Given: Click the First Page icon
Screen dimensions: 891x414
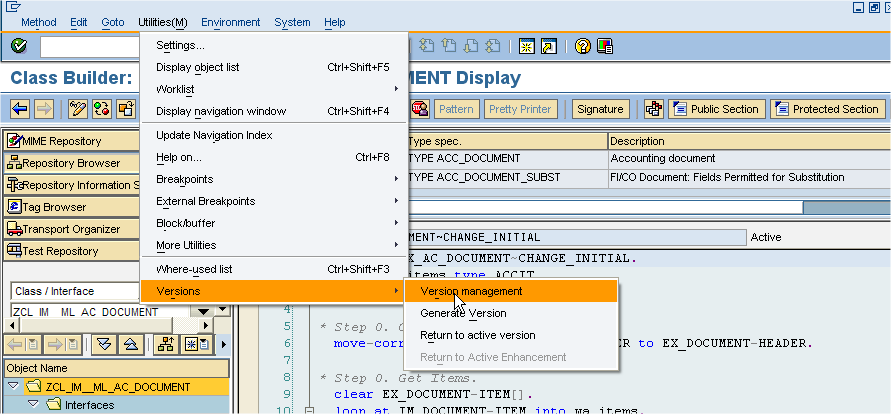Looking at the screenshot, I should pyautogui.click(x=427, y=46).
